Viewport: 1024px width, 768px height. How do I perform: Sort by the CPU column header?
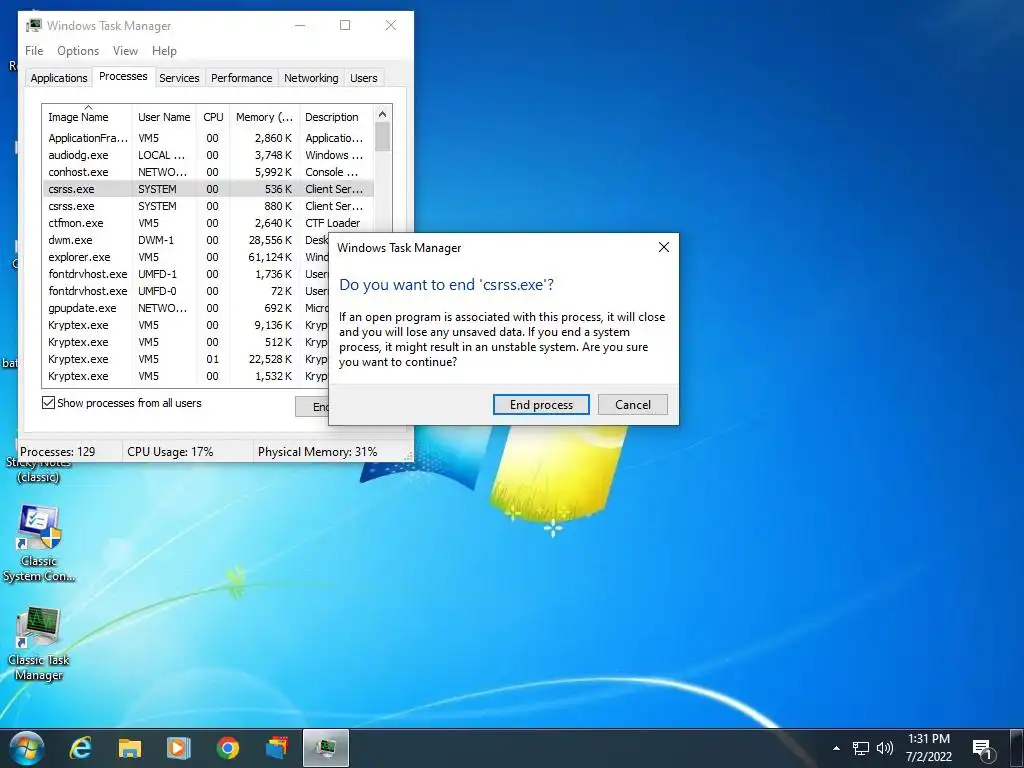point(213,117)
